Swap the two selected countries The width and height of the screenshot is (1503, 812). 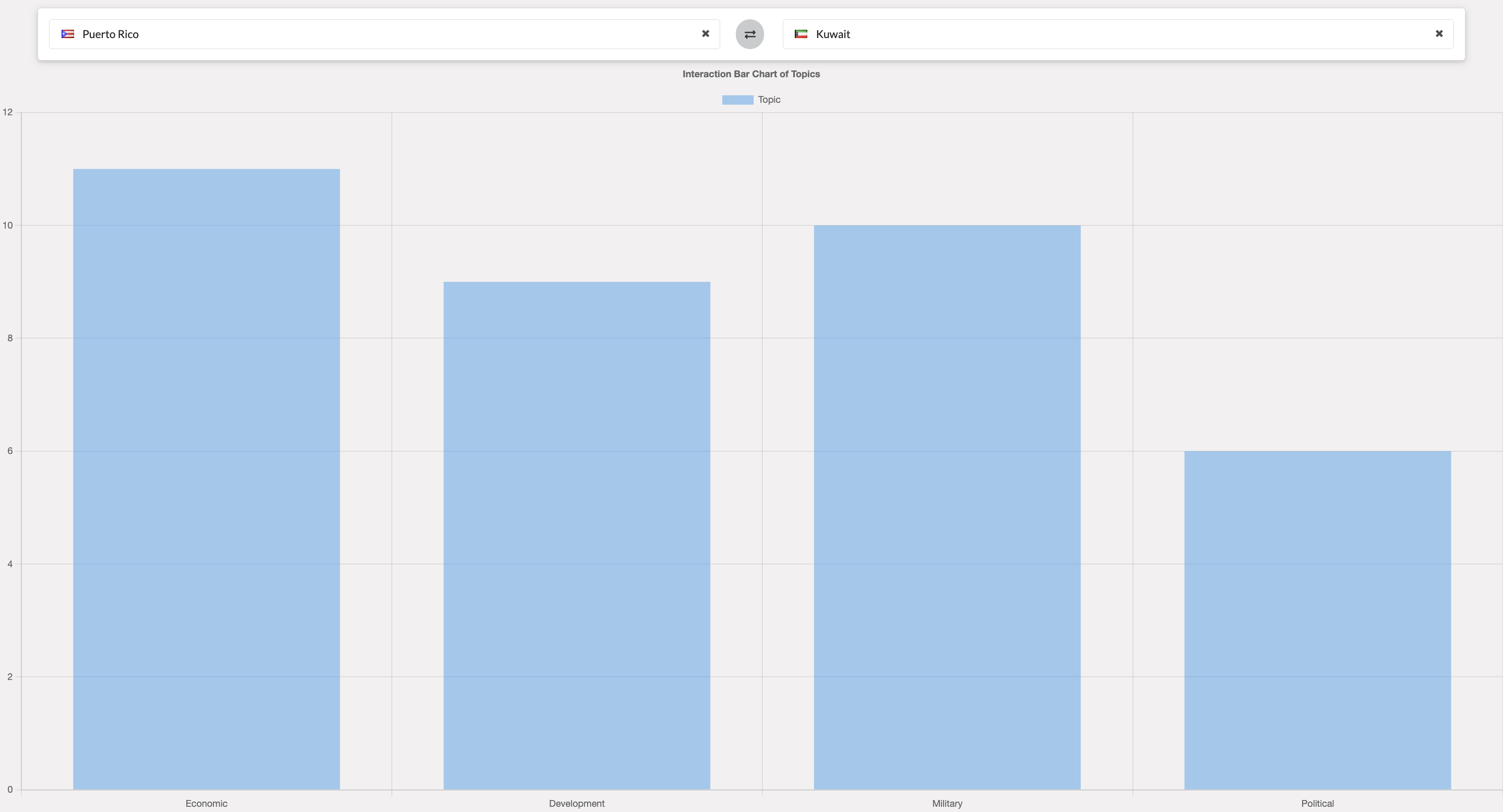coord(750,34)
